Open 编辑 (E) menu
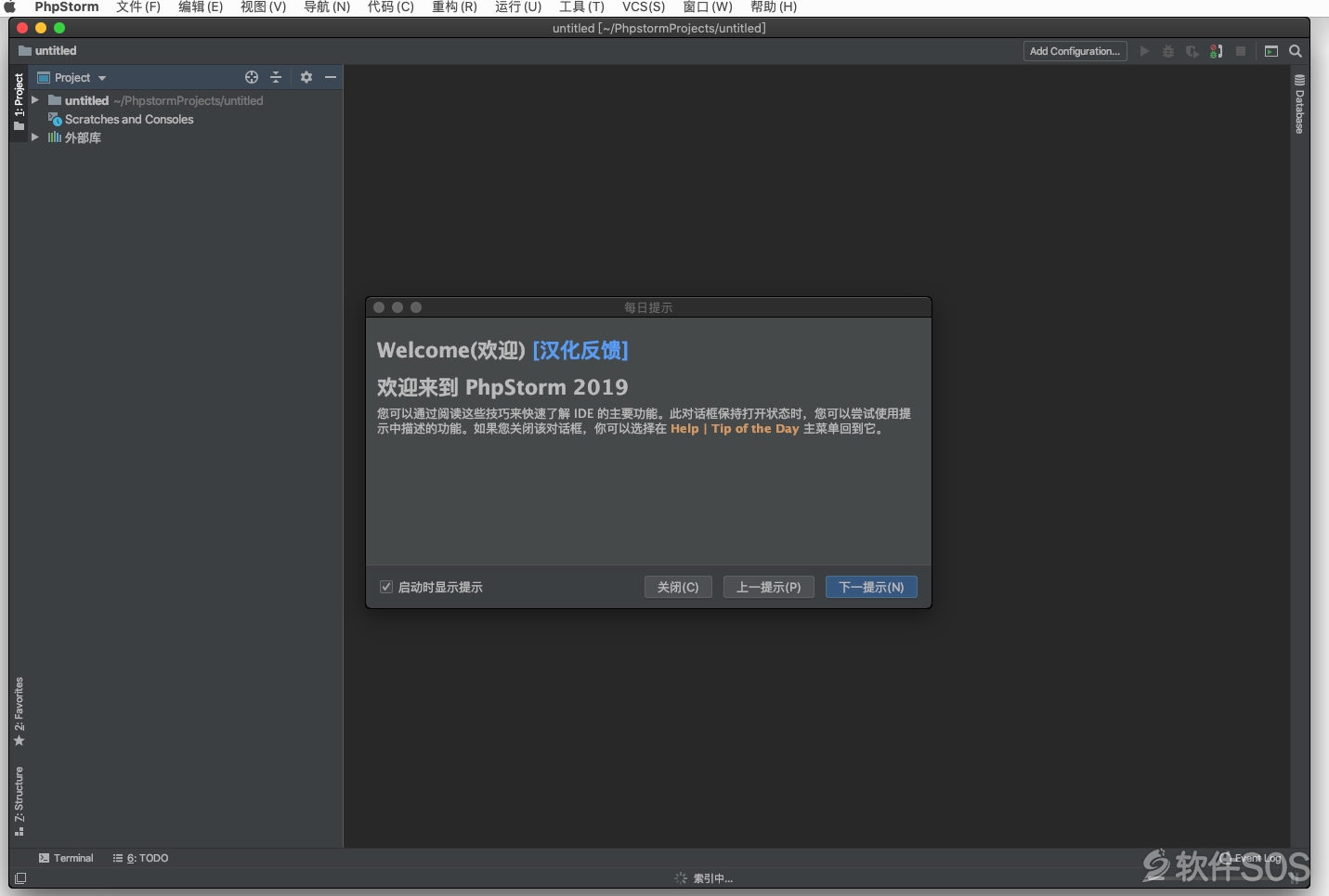Viewport: 1329px width, 896px height. pos(201,7)
